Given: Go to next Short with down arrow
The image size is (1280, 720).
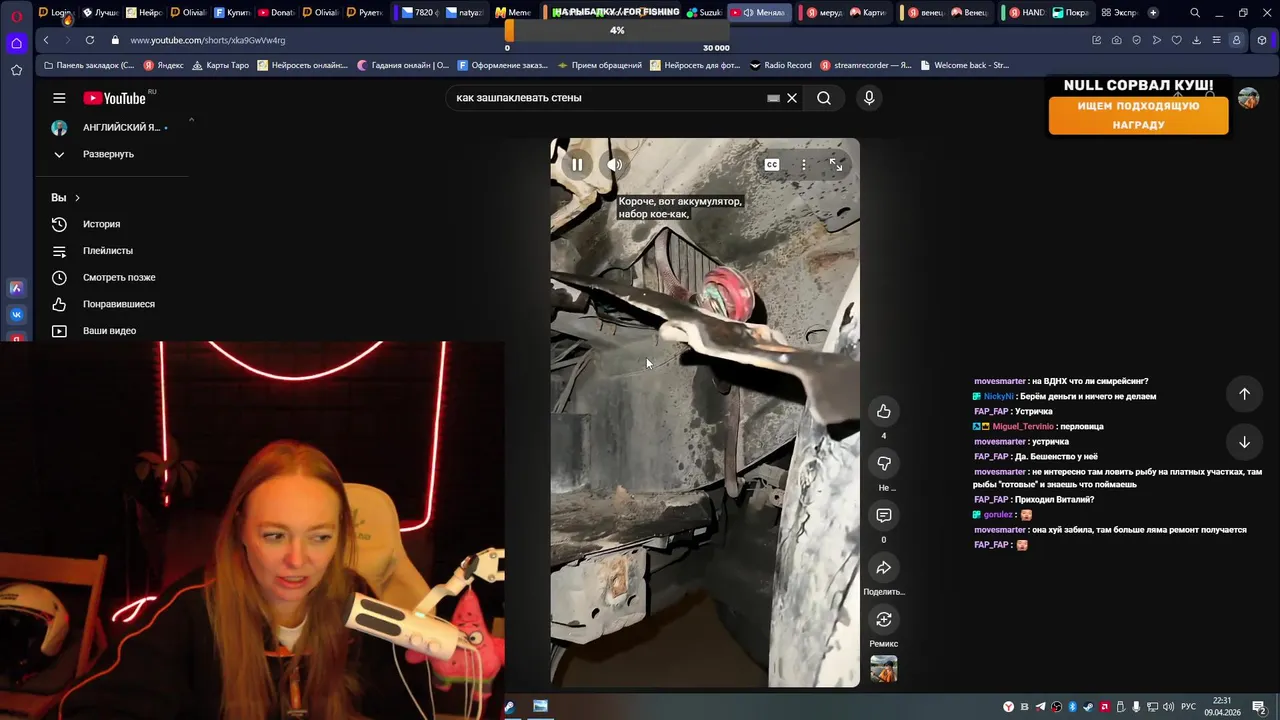Looking at the screenshot, I should tap(1244, 442).
